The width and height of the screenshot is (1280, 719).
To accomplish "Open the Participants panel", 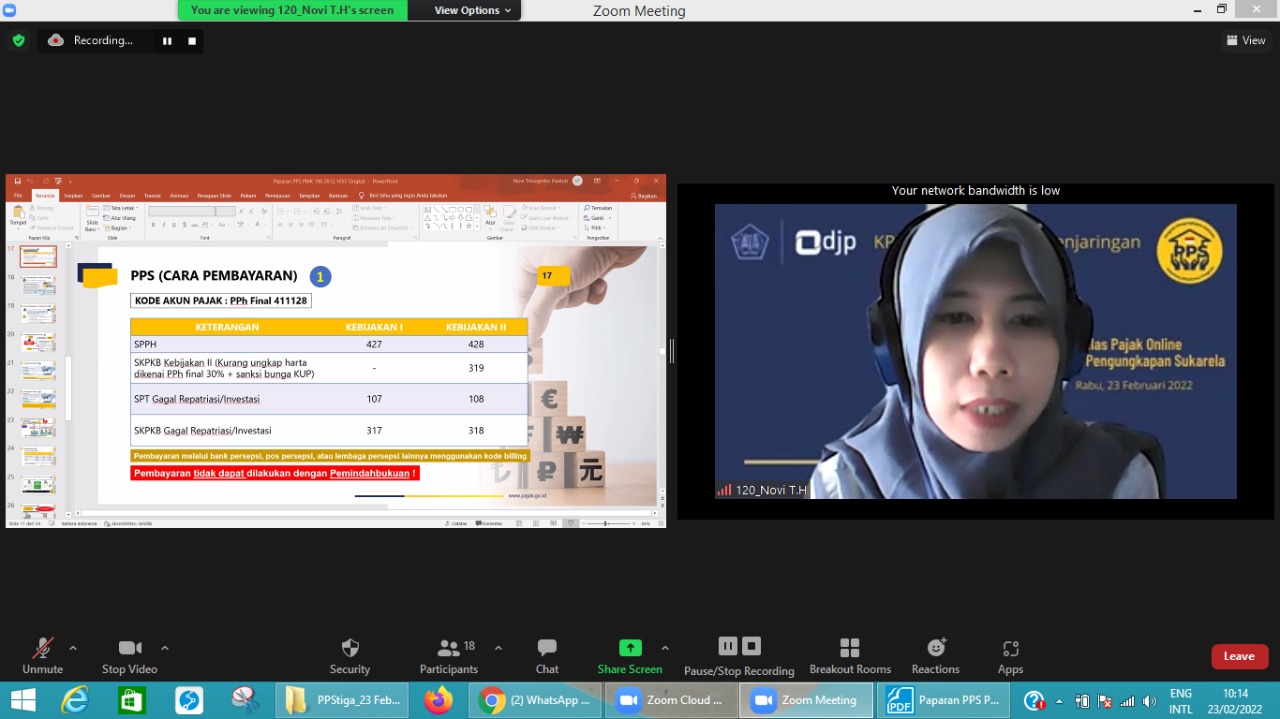I will coord(449,655).
